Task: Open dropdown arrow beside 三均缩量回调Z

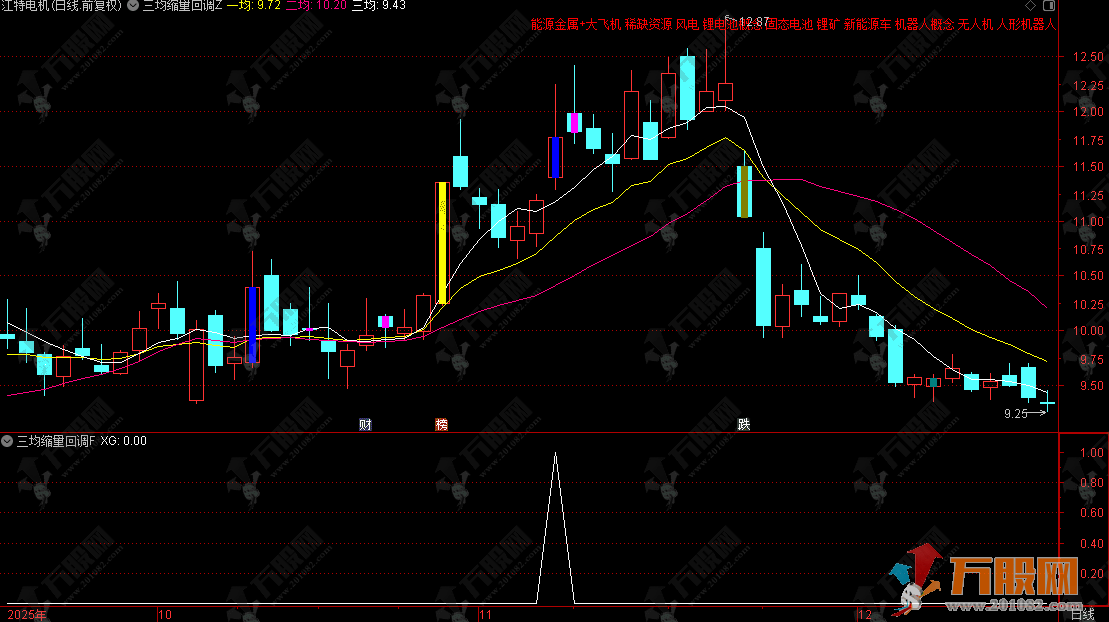Action: point(133,6)
